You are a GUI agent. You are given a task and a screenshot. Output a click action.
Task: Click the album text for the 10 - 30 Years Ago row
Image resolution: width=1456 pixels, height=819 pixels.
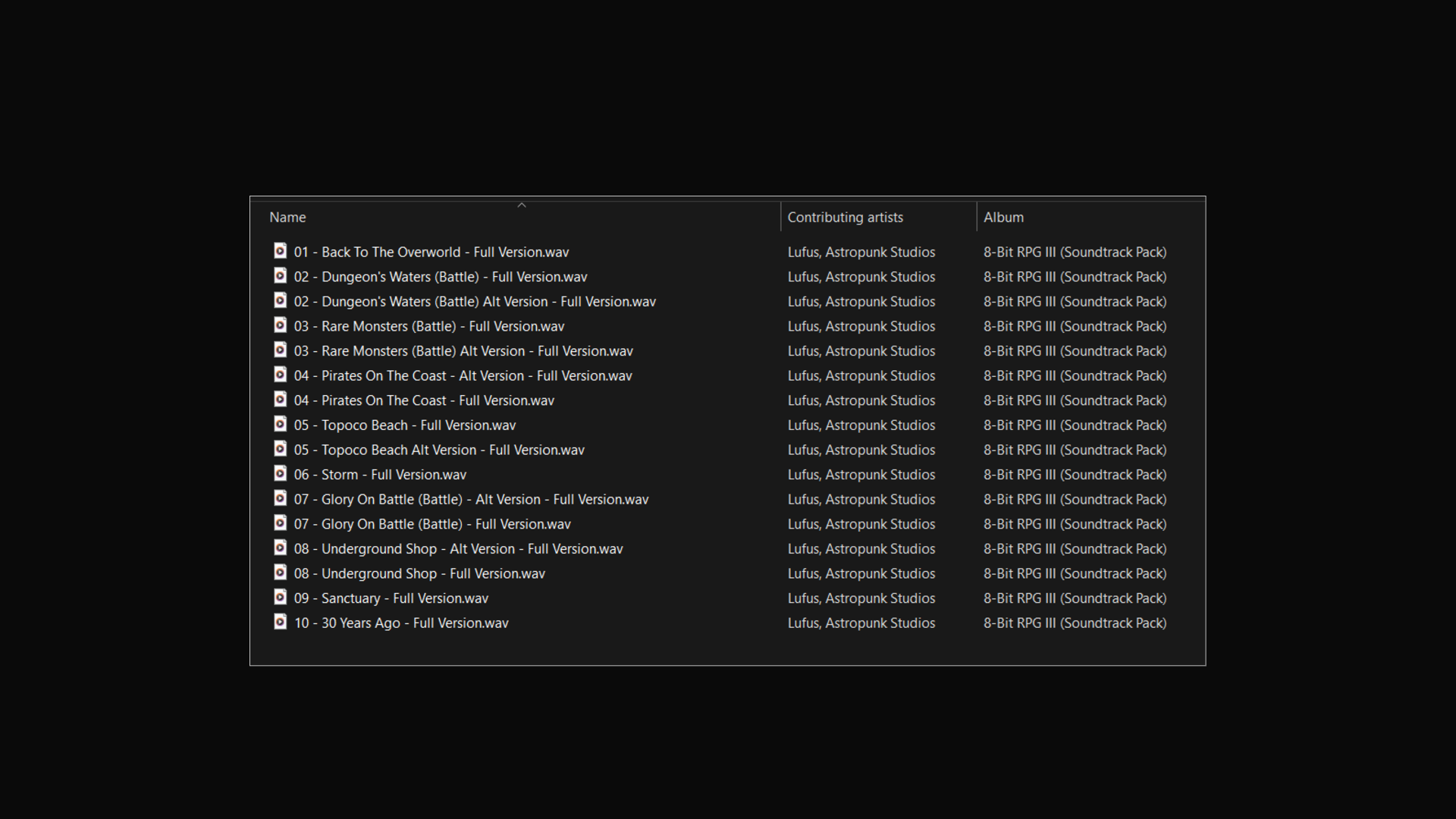1075,623
